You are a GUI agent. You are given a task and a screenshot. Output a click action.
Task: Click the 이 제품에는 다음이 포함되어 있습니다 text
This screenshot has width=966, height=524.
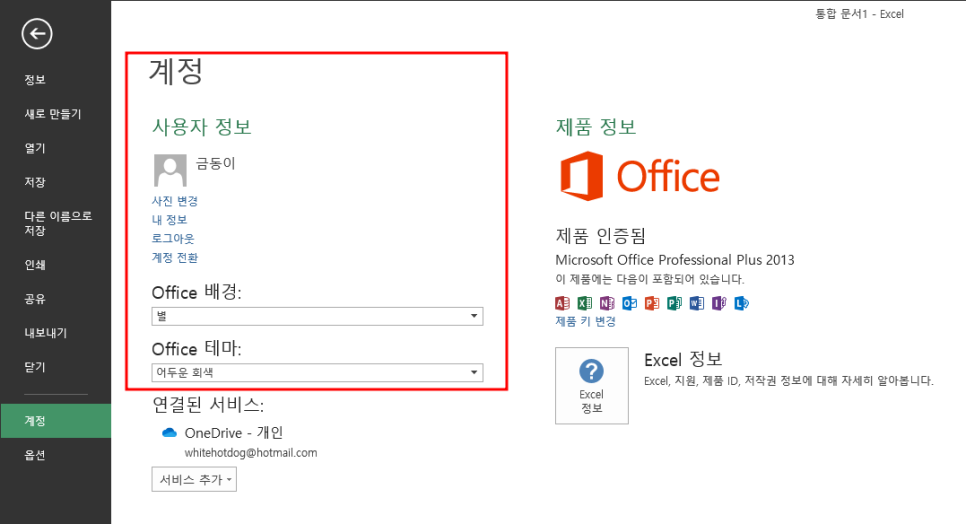(x=650, y=280)
